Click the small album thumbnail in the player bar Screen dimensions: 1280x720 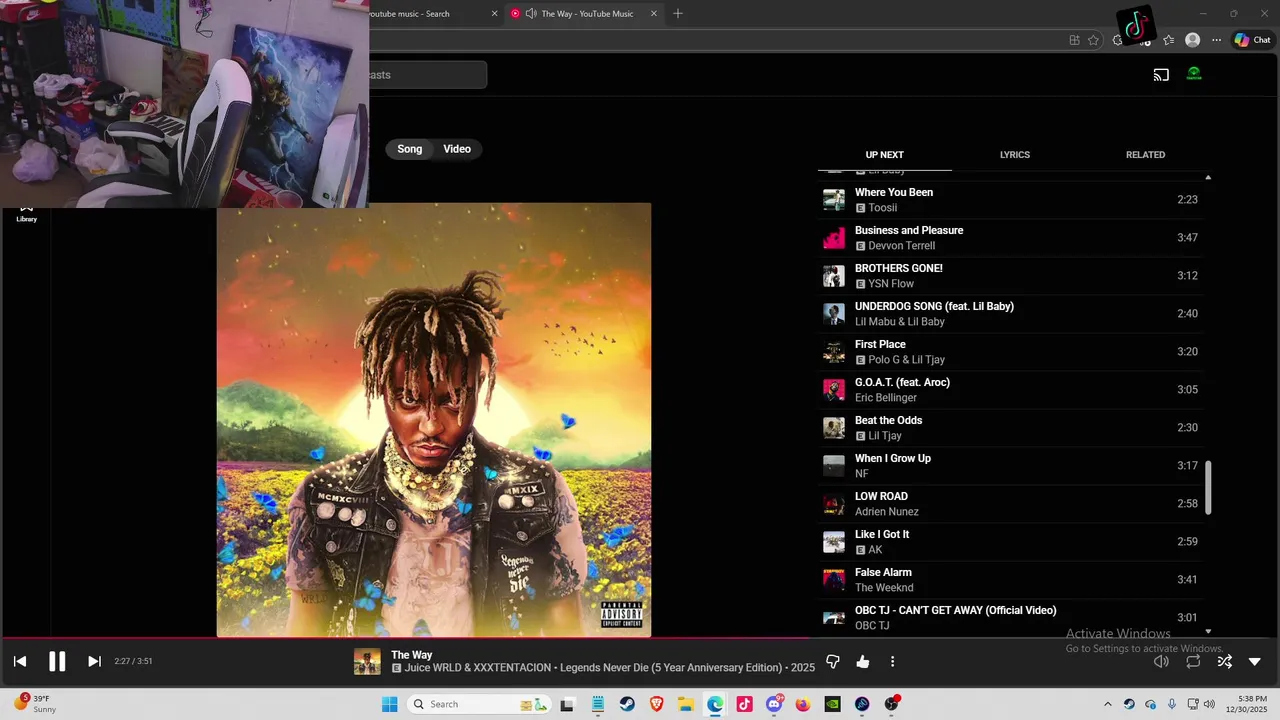point(367,661)
